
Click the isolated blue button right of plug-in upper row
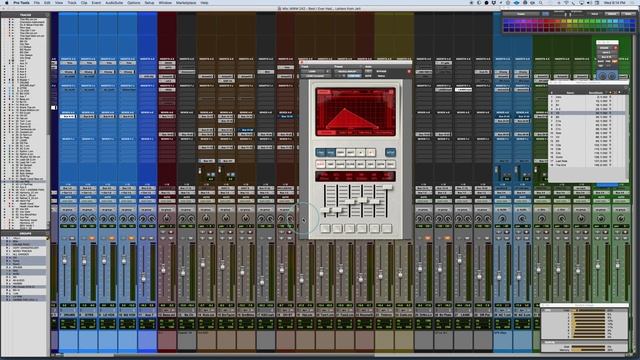tap(390, 153)
